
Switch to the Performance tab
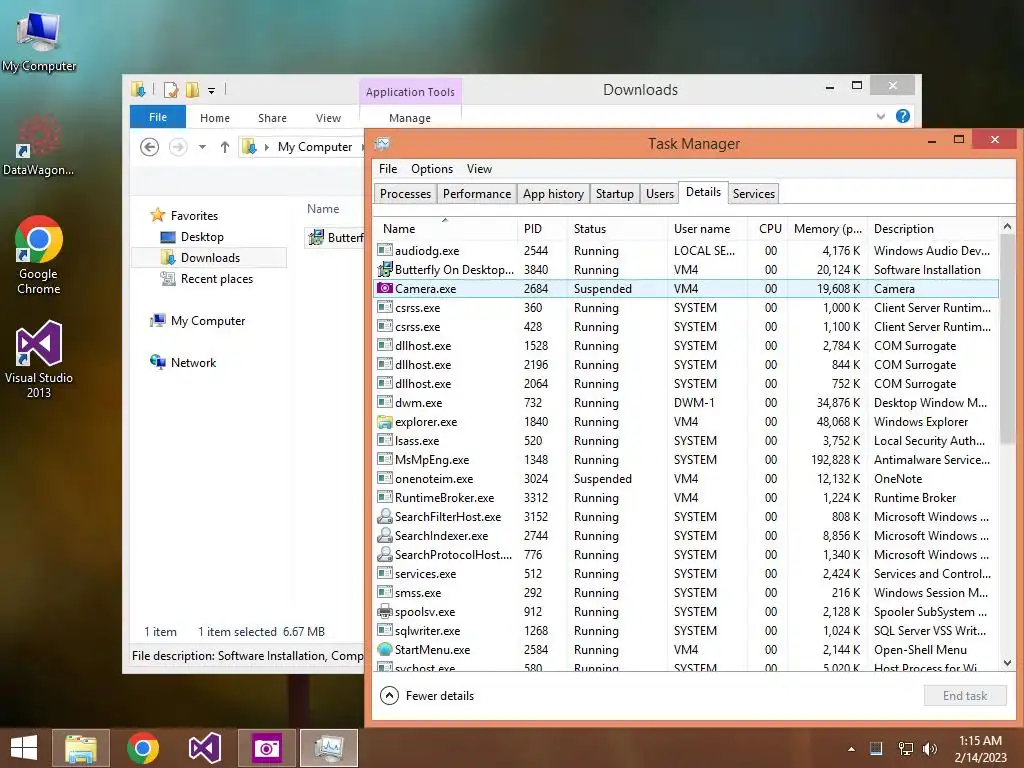coord(477,194)
